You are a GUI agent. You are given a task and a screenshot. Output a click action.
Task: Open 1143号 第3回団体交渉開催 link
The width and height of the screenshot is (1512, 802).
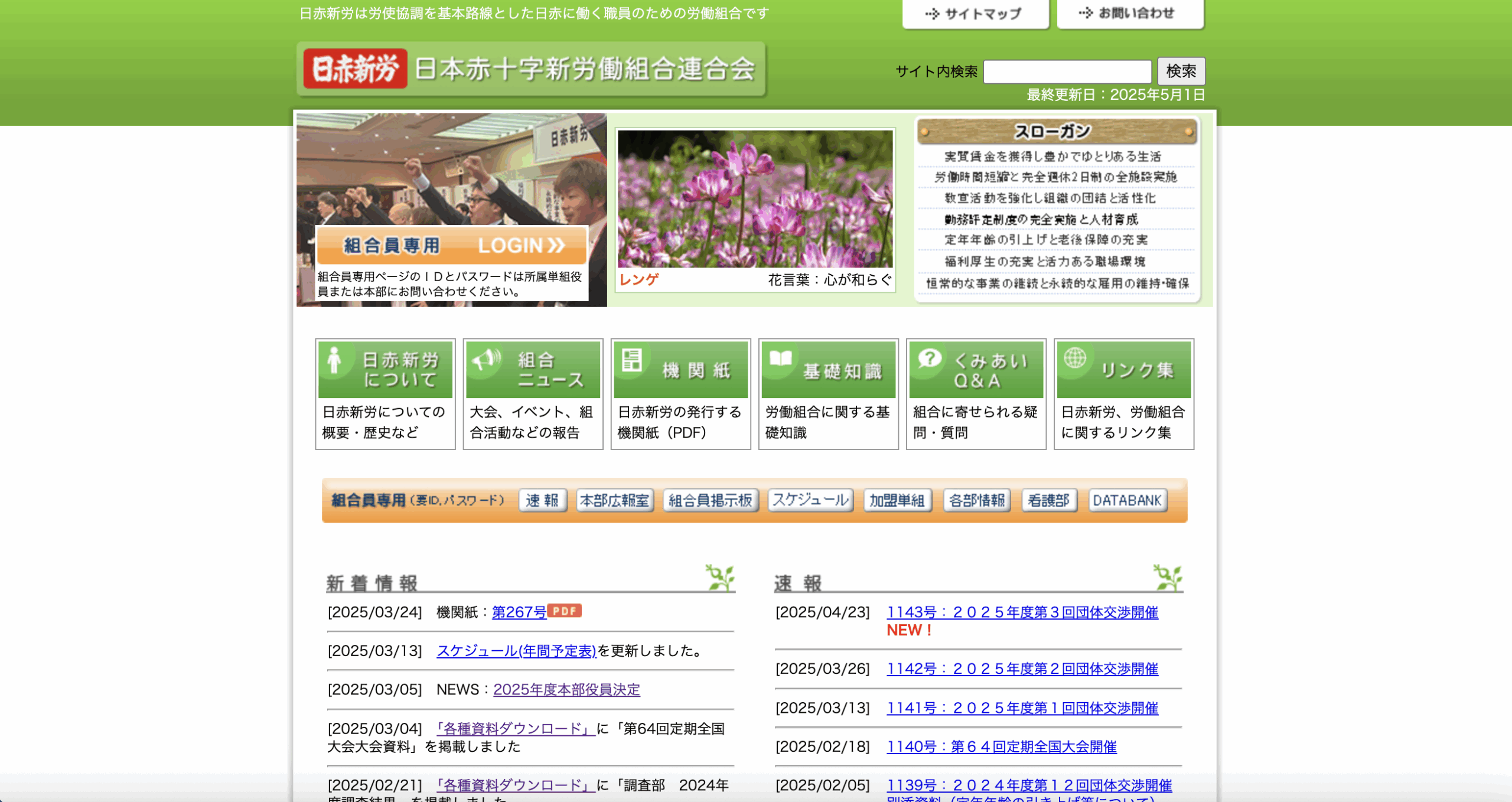tap(1022, 612)
